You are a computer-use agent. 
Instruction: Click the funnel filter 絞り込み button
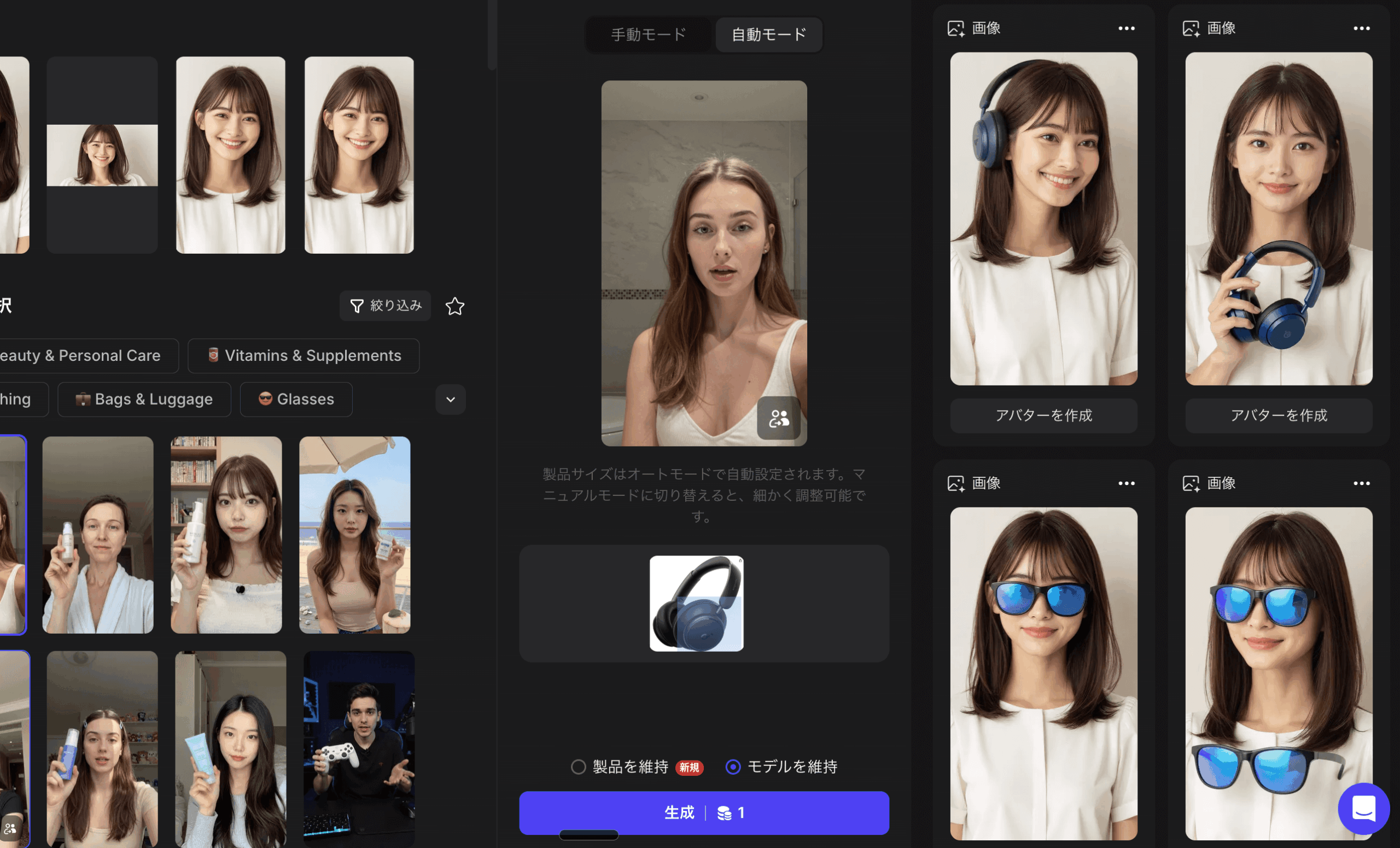(x=385, y=306)
